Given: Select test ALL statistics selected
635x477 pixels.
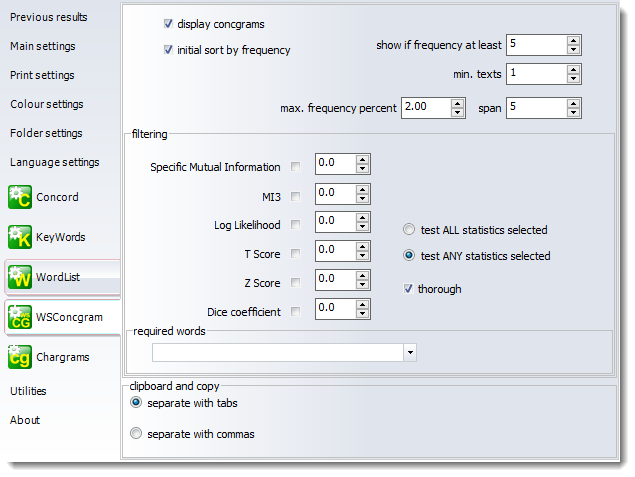Looking at the screenshot, I should click(x=409, y=230).
